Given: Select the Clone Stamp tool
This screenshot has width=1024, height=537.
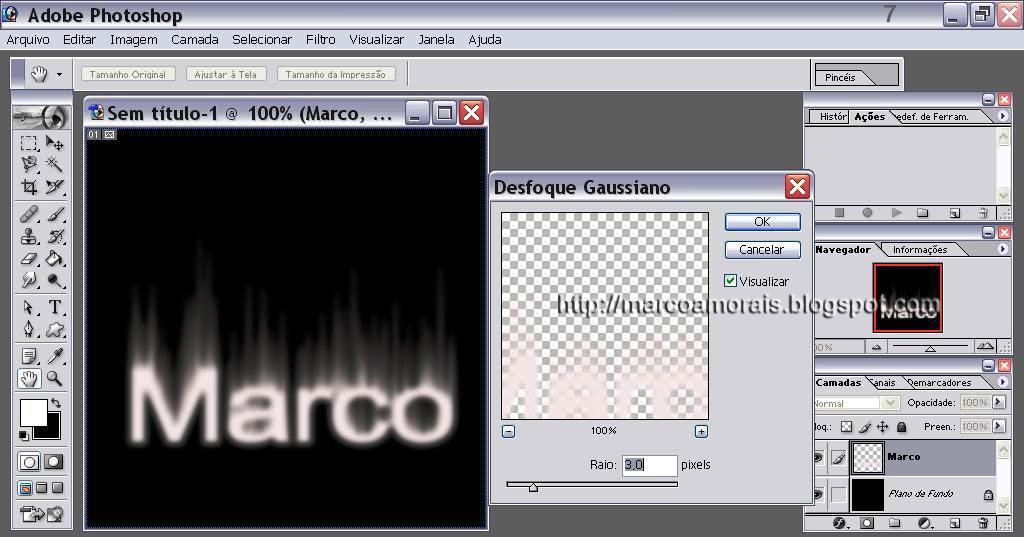Looking at the screenshot, I should pos(29,236).
